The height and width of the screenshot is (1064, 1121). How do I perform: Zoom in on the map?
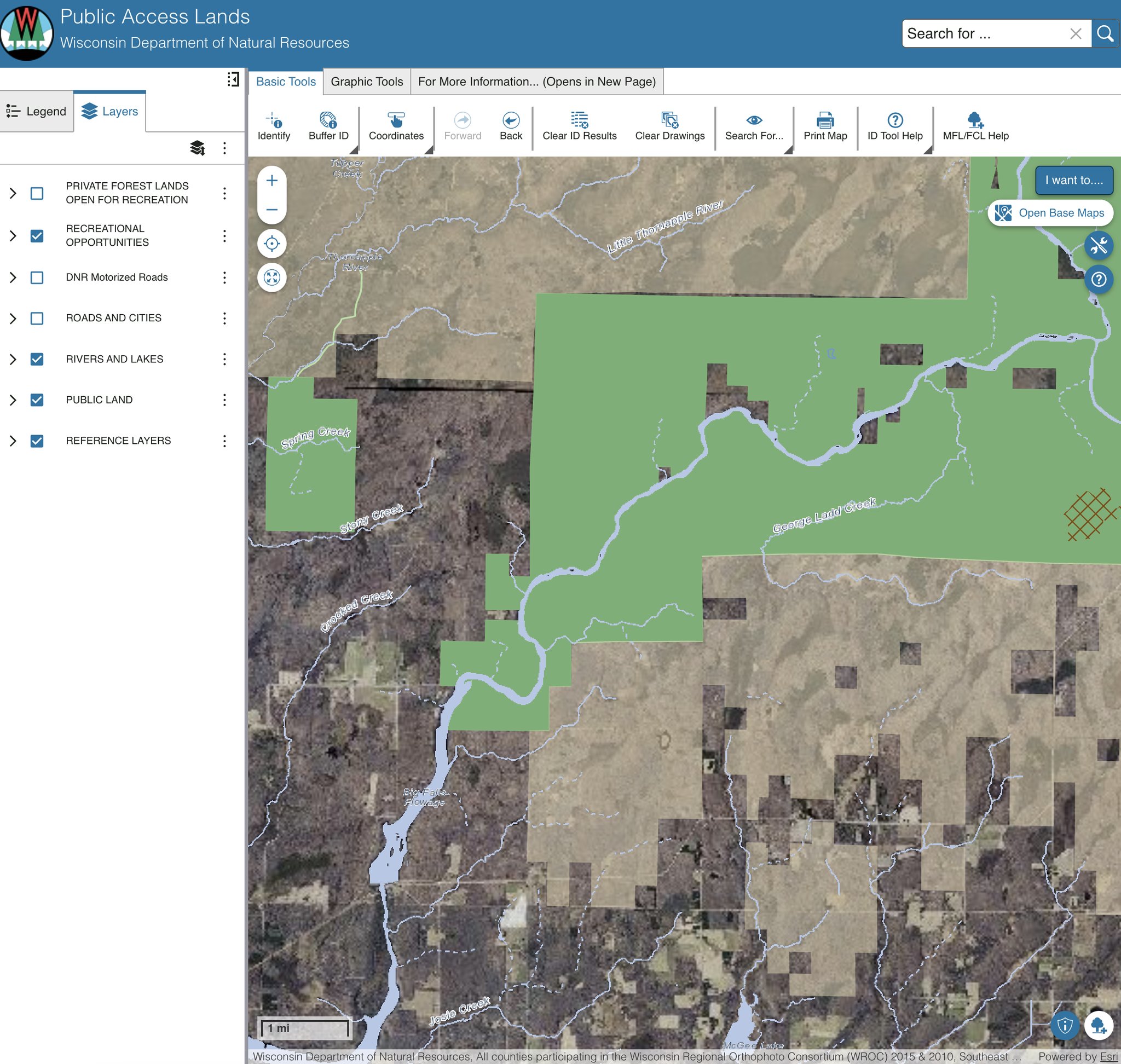point(271,181)
